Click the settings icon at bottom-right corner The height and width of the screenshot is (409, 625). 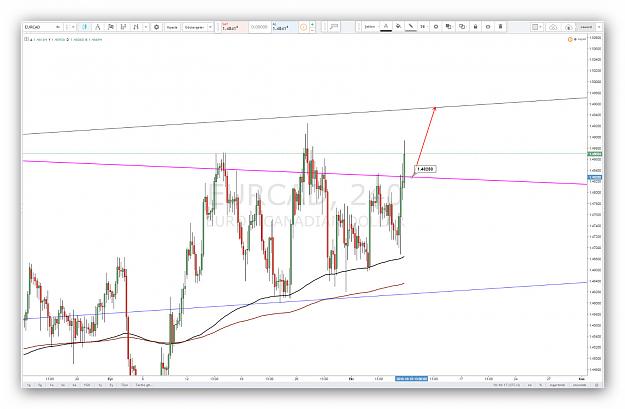coord(597,385)
